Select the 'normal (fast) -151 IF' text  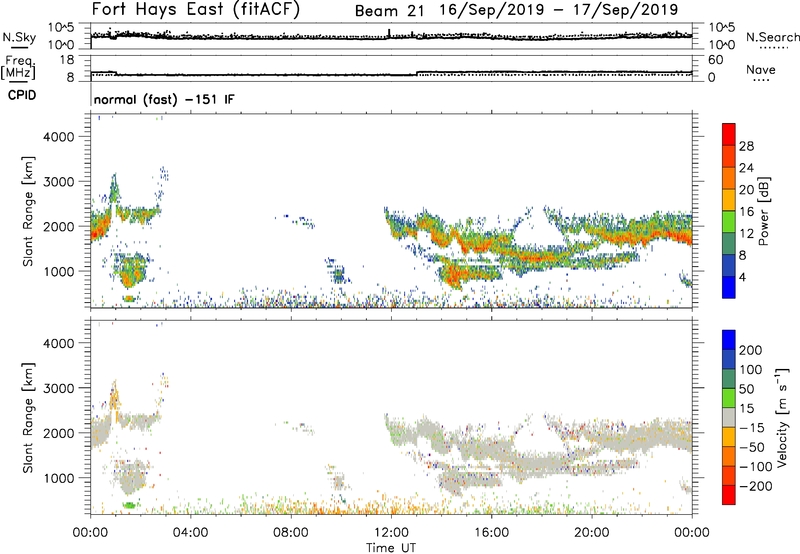(x=164, y=99)
